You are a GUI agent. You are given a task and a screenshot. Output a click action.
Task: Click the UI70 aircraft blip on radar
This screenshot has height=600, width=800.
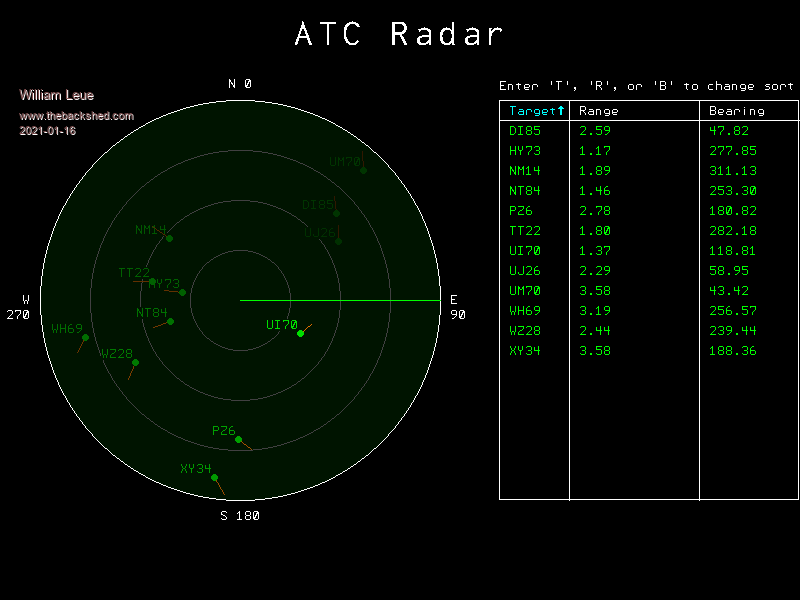(300, 333)
